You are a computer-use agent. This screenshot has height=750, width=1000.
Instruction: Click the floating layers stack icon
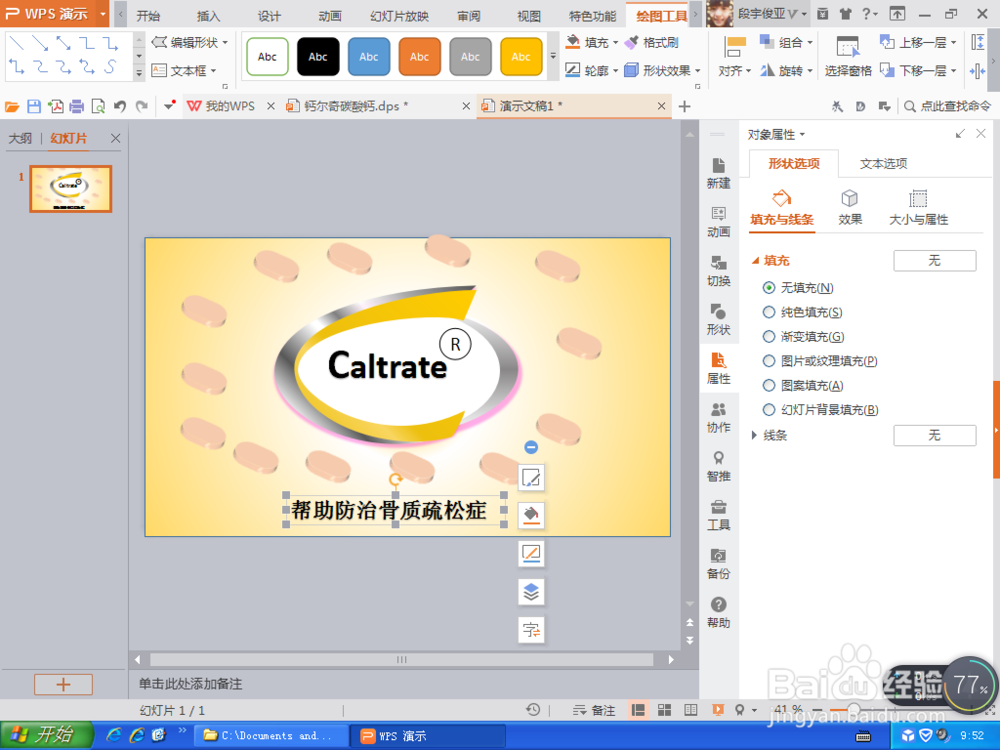click(531, 592)
